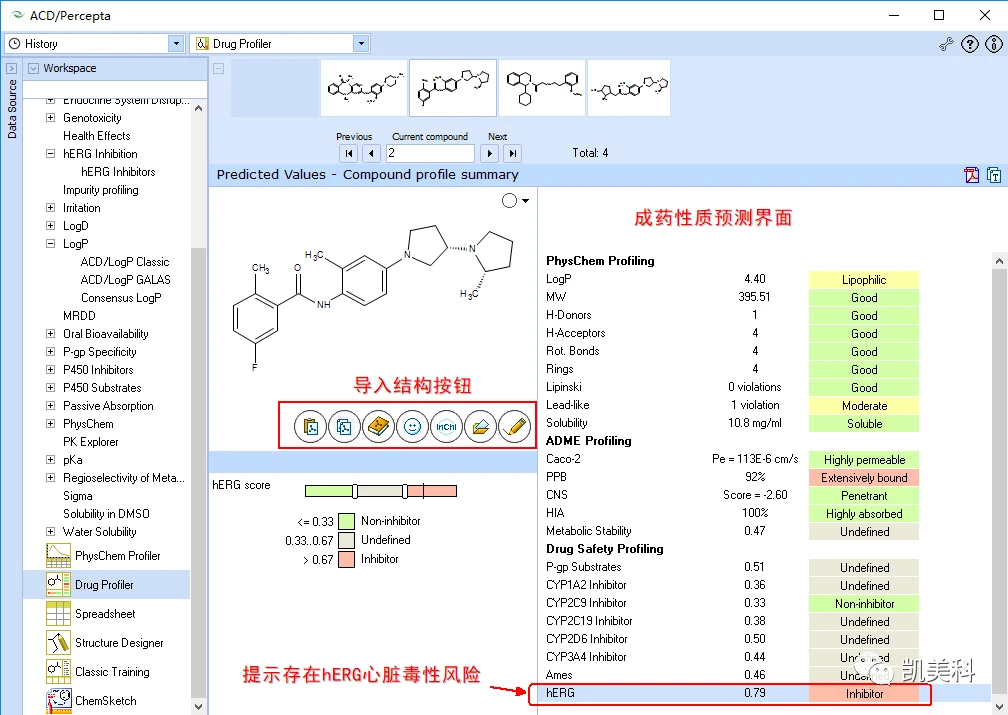The height and width of the screenshot is (715, 1008).
Task: Click the results panel scroll up arrow
Action: pyautogui.click(x=999, y=261)
